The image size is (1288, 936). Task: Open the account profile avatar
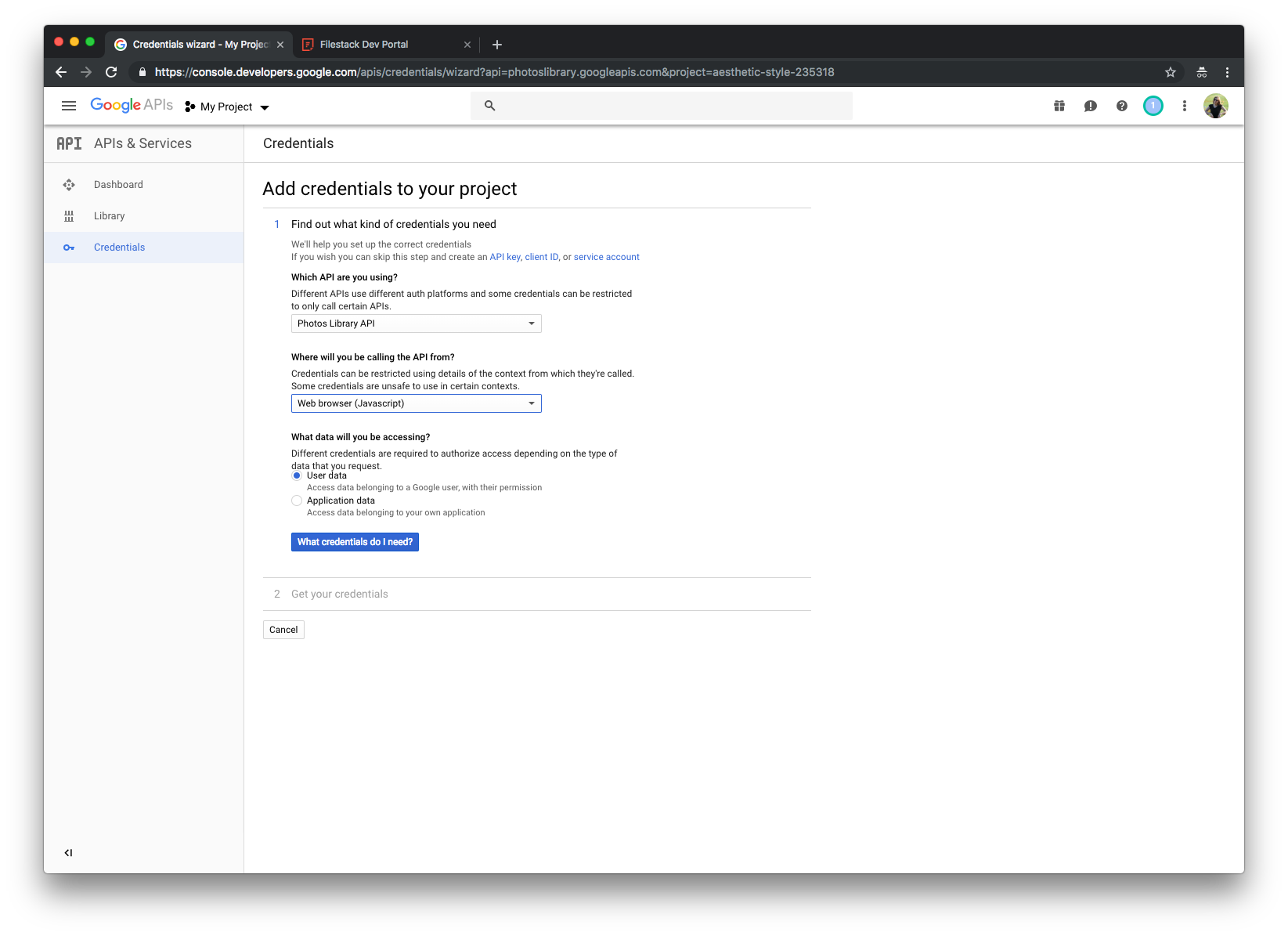1216,106
